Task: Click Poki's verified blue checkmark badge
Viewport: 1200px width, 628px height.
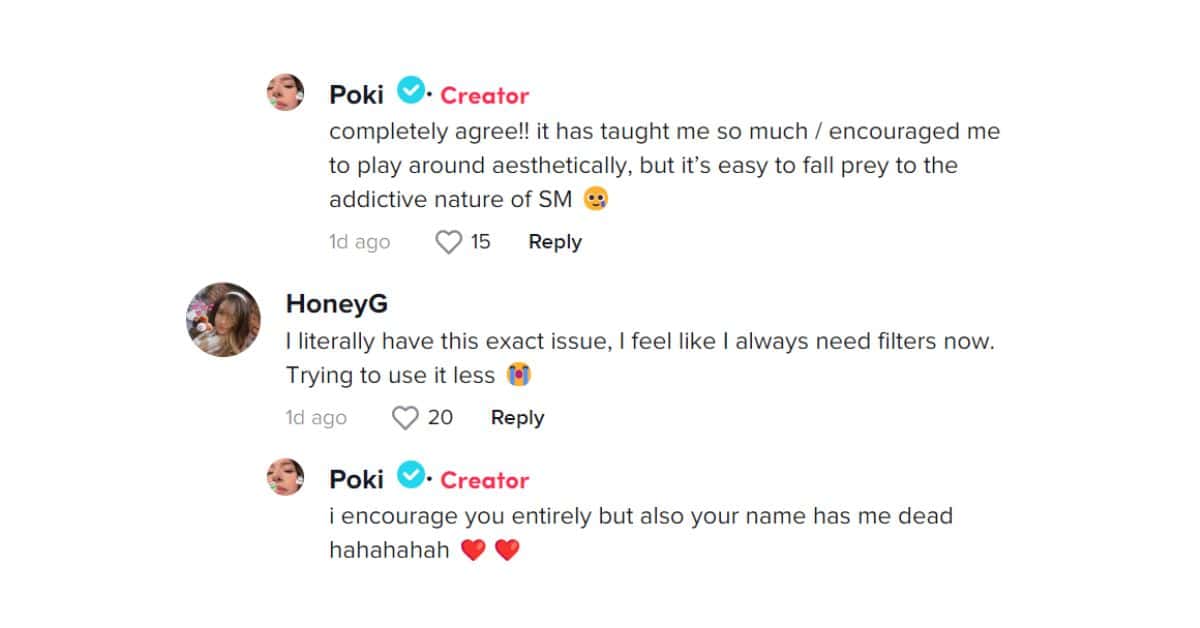Action: (410, 94)
